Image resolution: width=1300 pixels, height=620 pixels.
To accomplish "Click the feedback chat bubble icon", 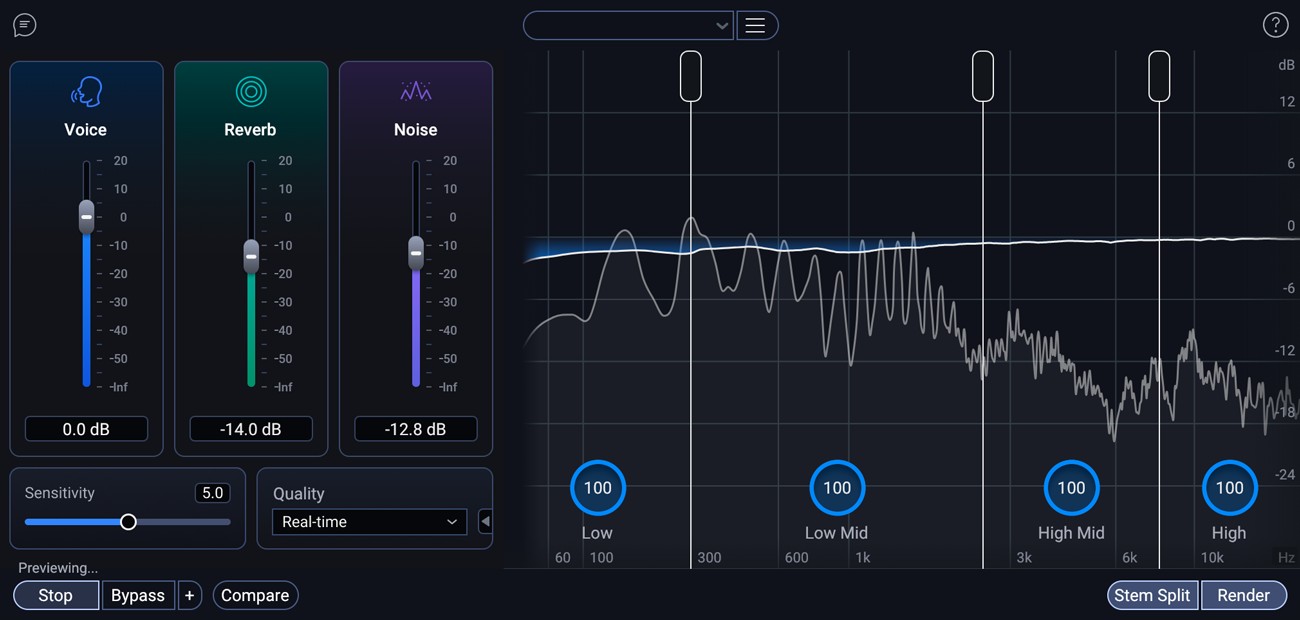I will pyautogui.click(x=24, y=25).
